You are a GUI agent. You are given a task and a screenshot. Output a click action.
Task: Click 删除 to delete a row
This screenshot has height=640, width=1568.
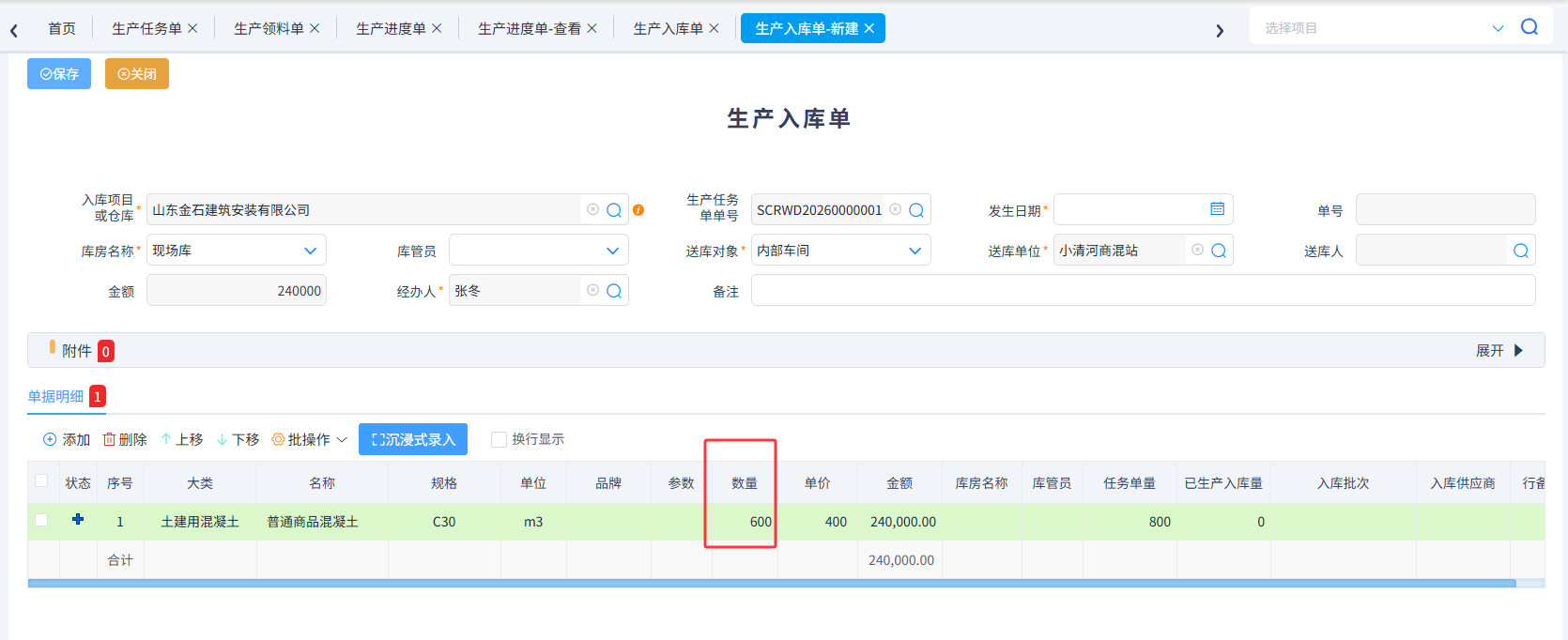[x=125, y=439]
